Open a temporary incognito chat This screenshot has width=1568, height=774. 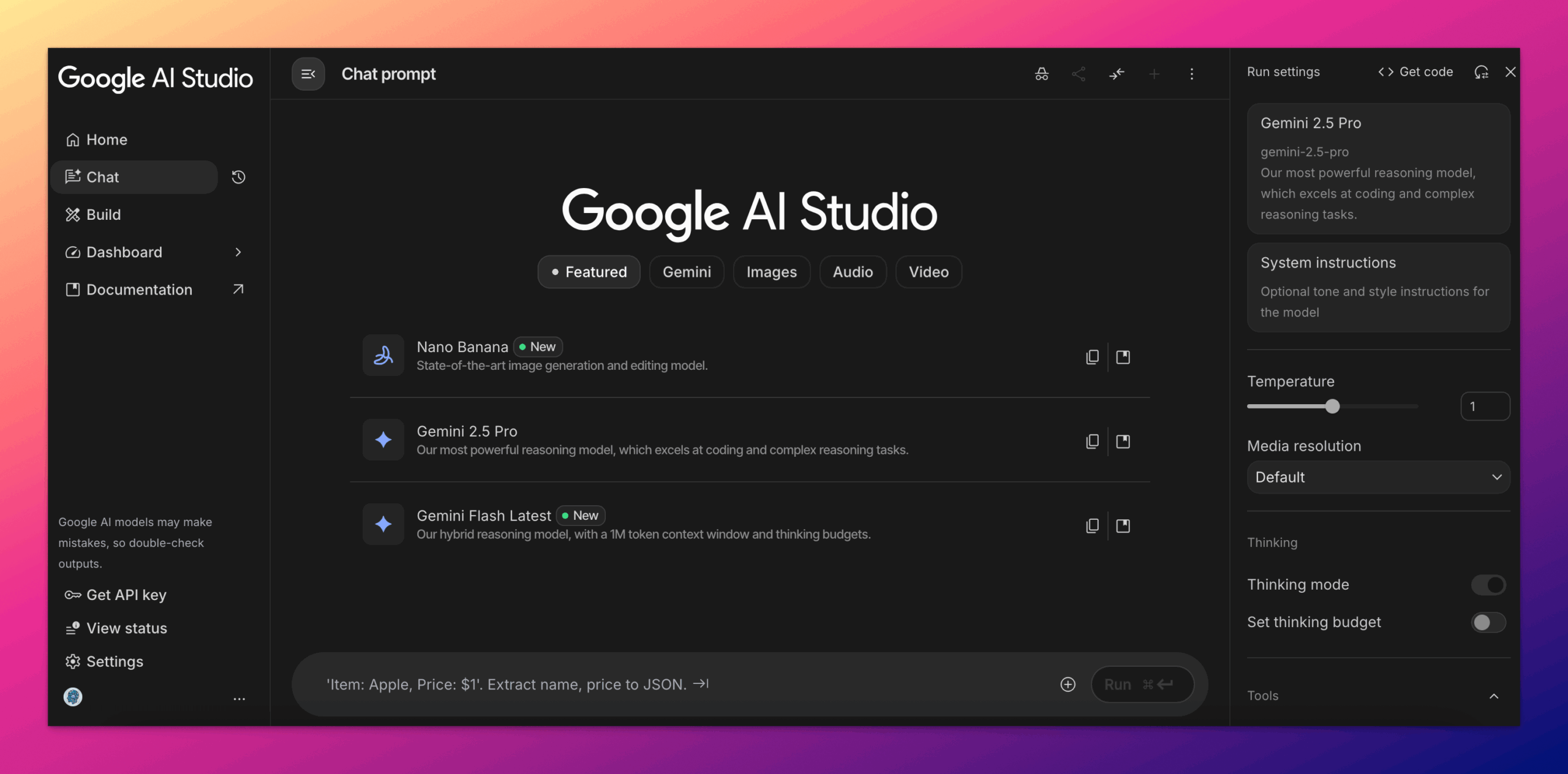1041,74
